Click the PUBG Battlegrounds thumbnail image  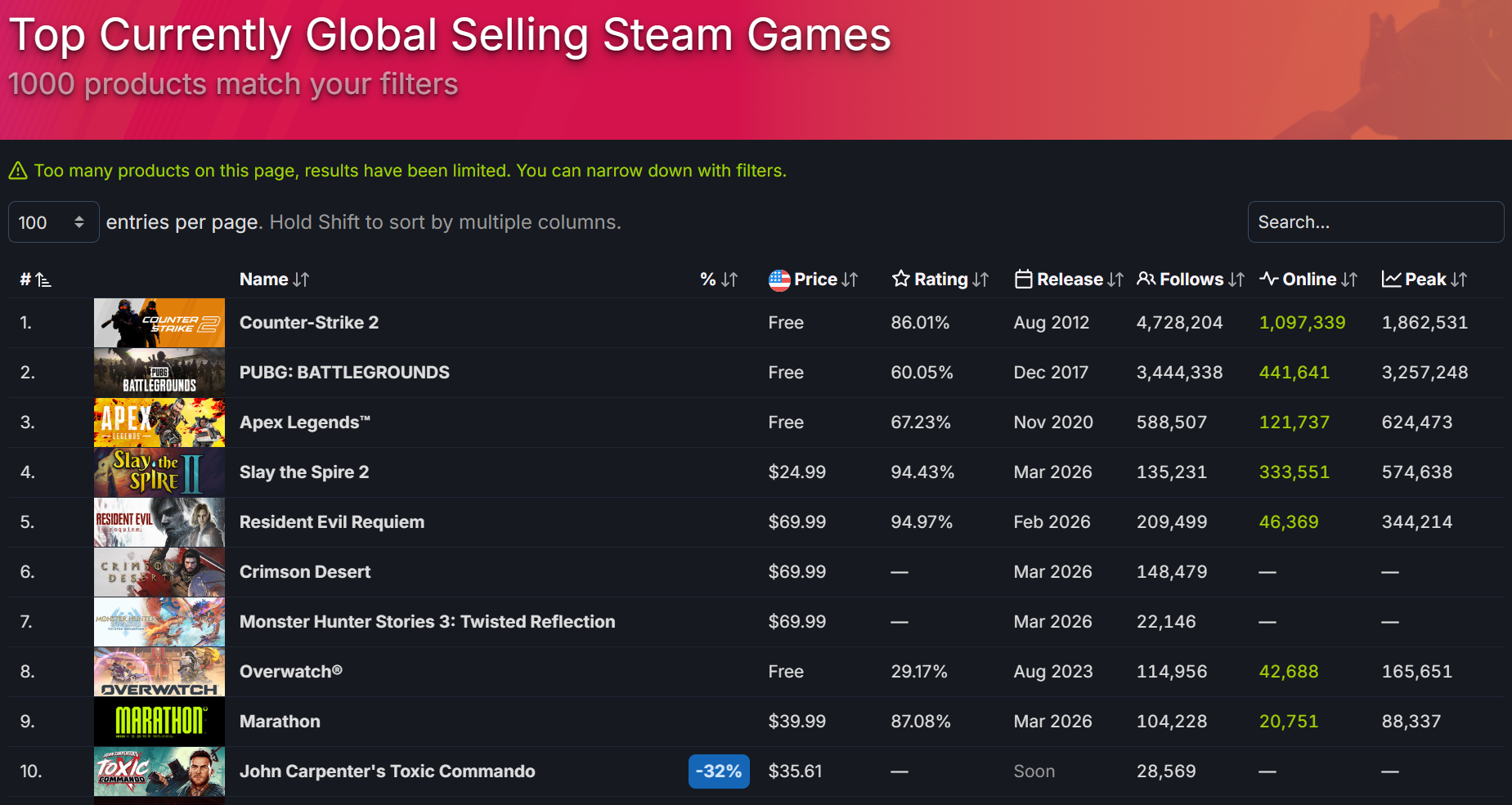[x=159, y=373]
